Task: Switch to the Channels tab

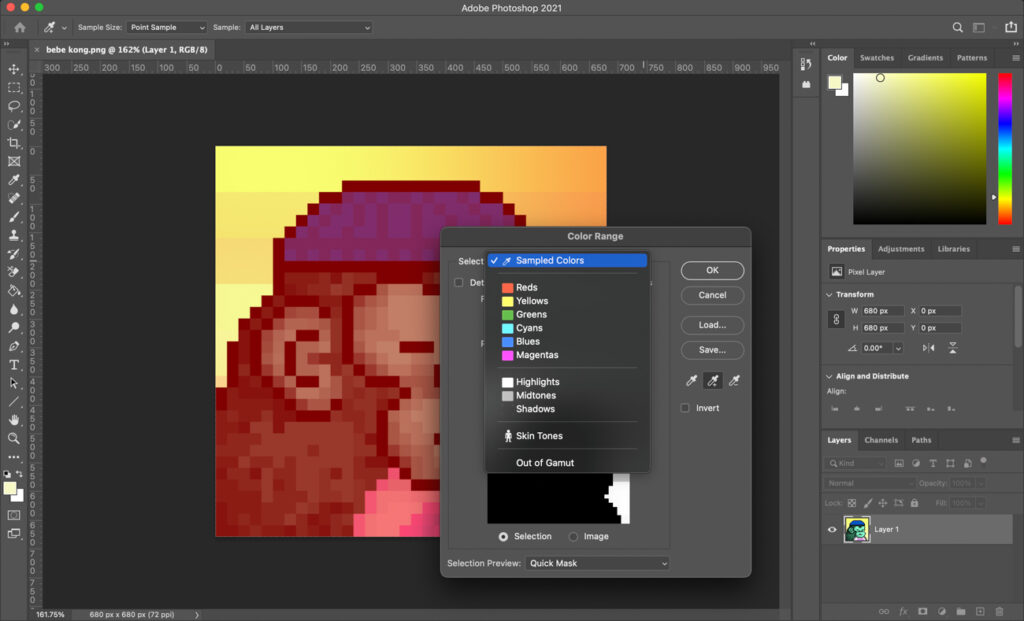Action: click(881, 440)
